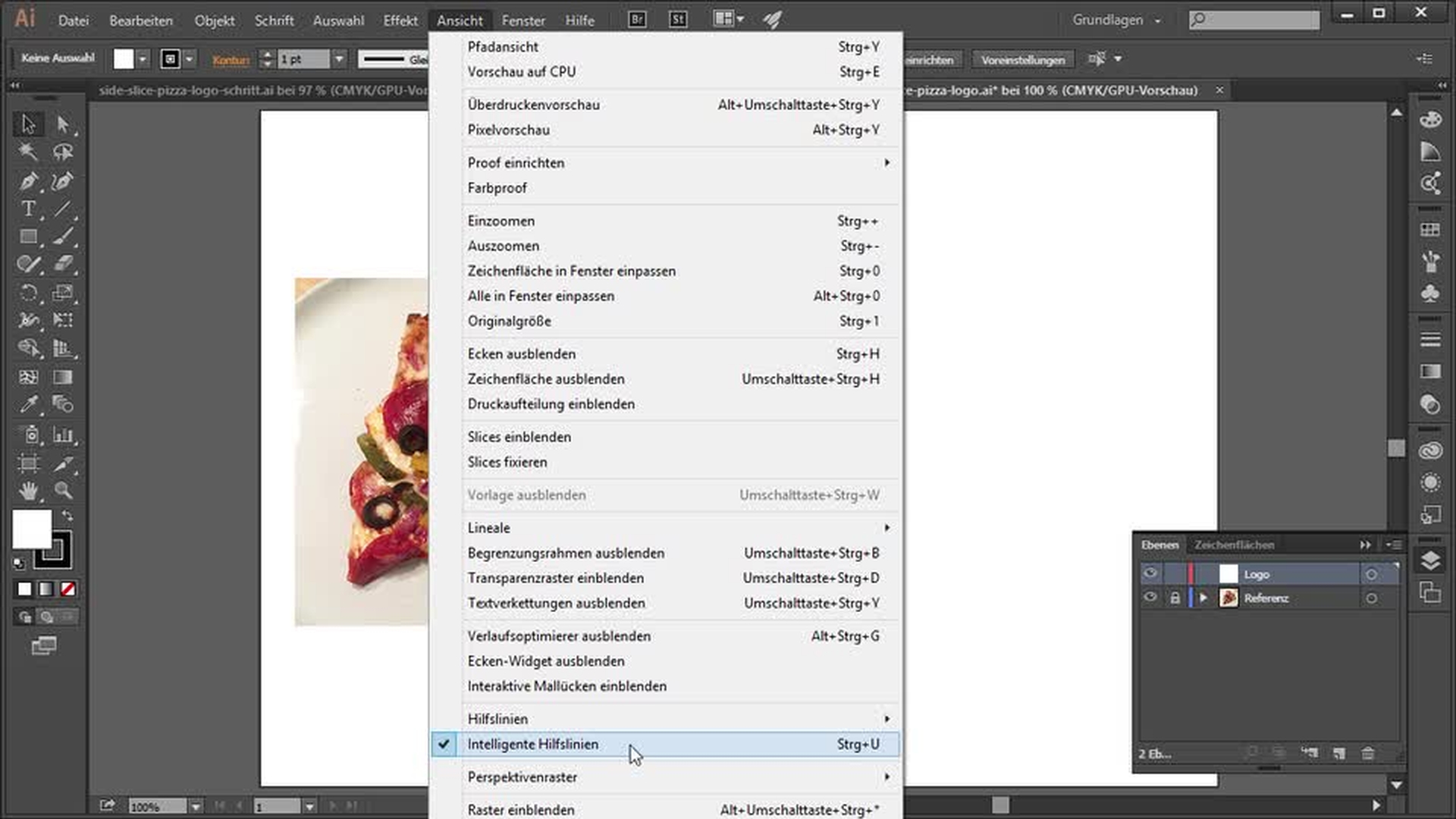Open the stroke weight dropdown arrow
This screenshot has height=819, width=1456.
pyautogui.click(x=339, y=58)
